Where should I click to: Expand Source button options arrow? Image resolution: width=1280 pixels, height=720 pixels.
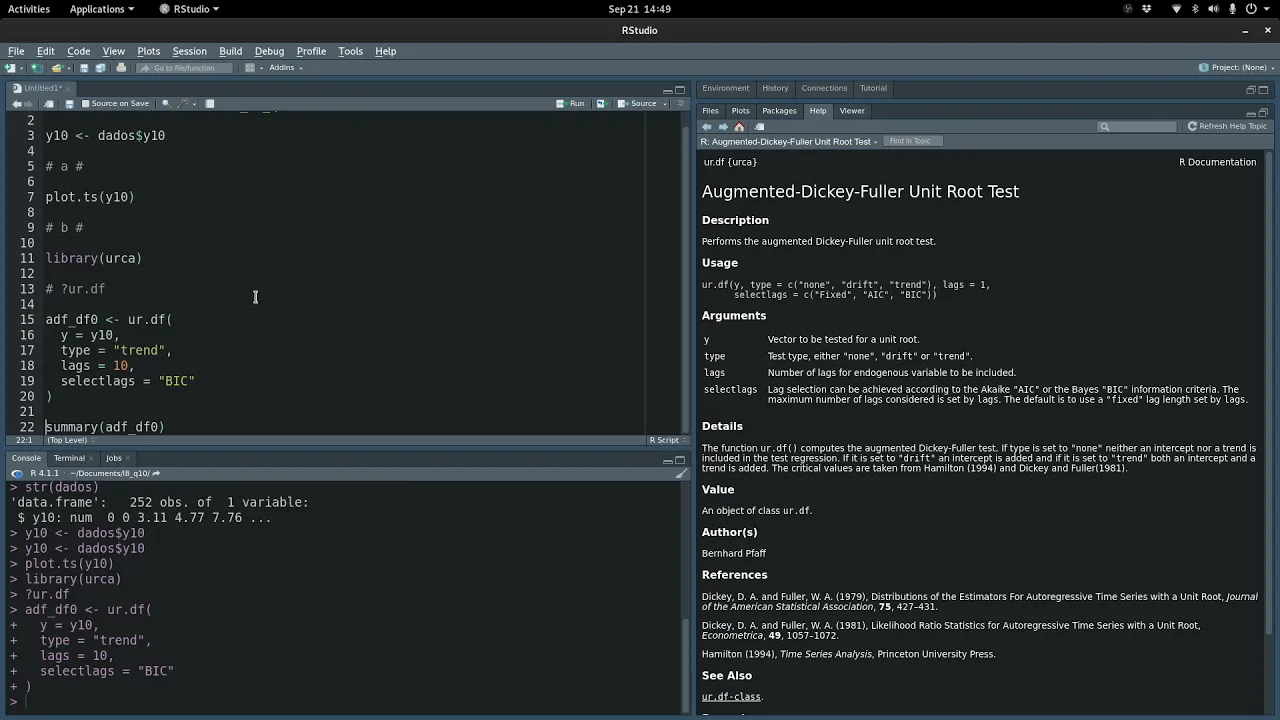(x=665, y=104)
